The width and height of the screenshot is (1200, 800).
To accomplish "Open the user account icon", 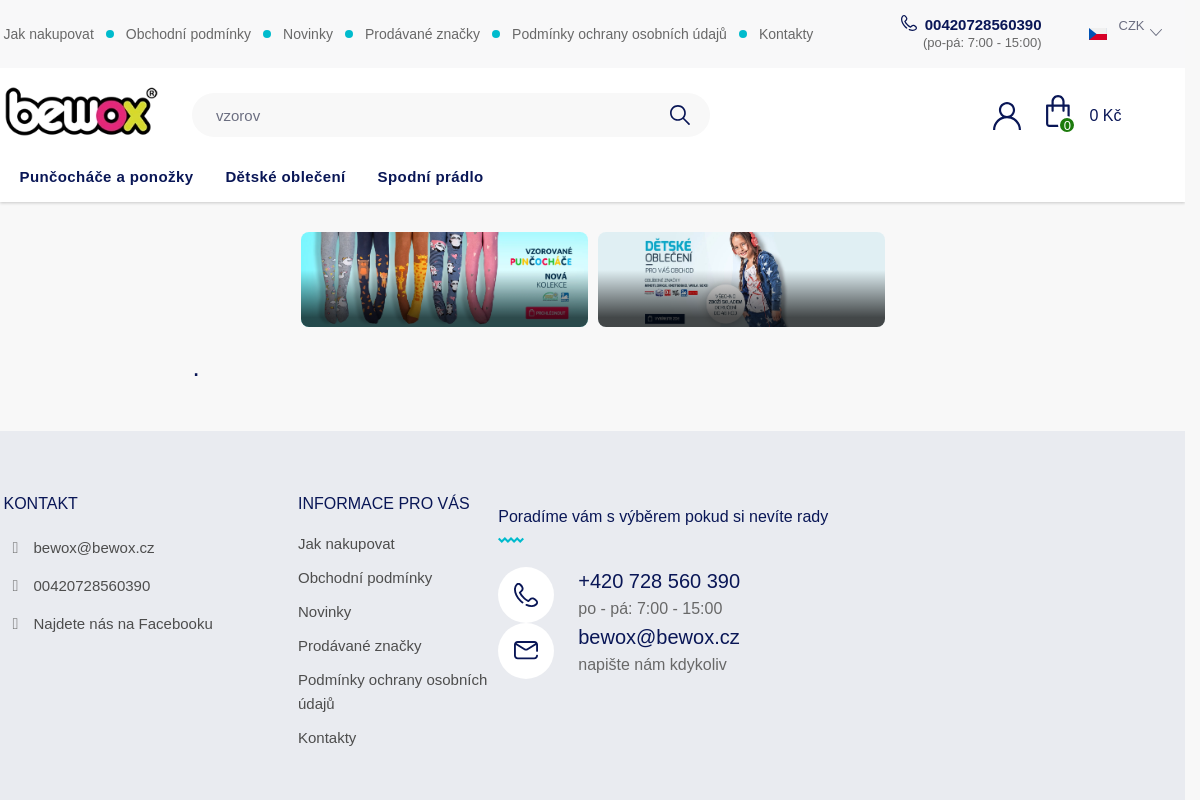I will 1006,116.
